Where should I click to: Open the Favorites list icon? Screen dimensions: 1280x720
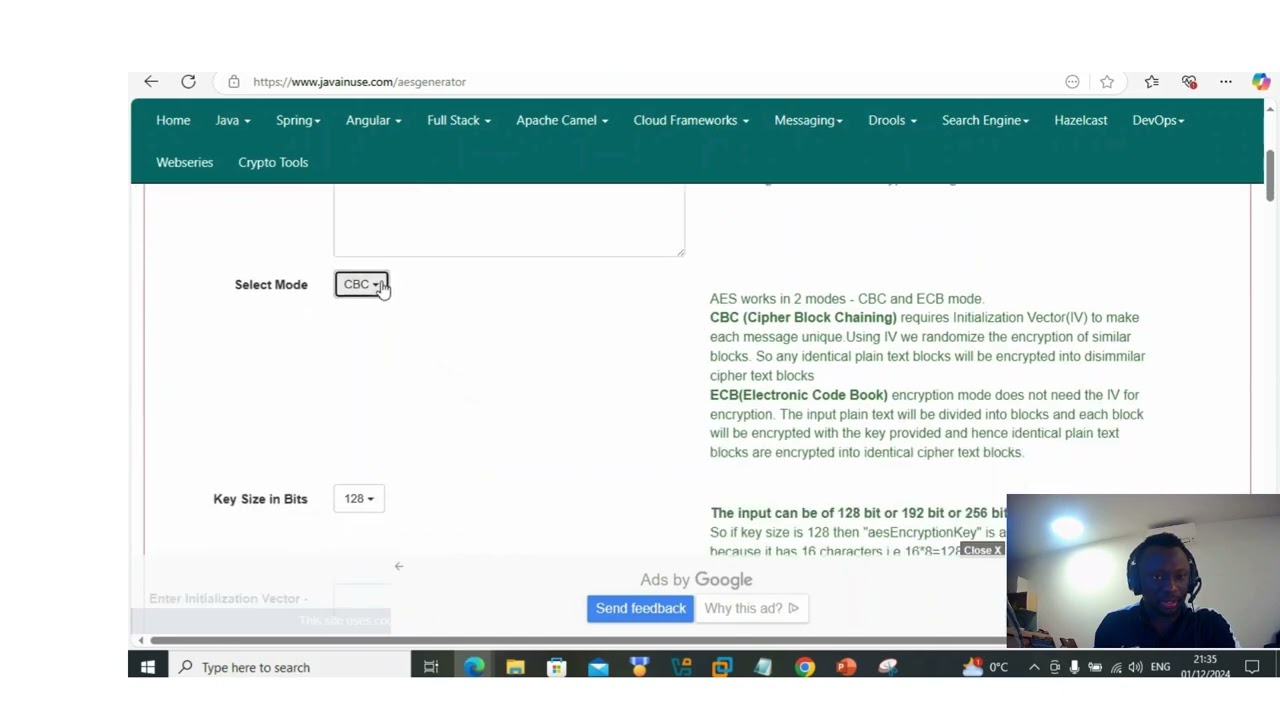(x=1152, y=82)
